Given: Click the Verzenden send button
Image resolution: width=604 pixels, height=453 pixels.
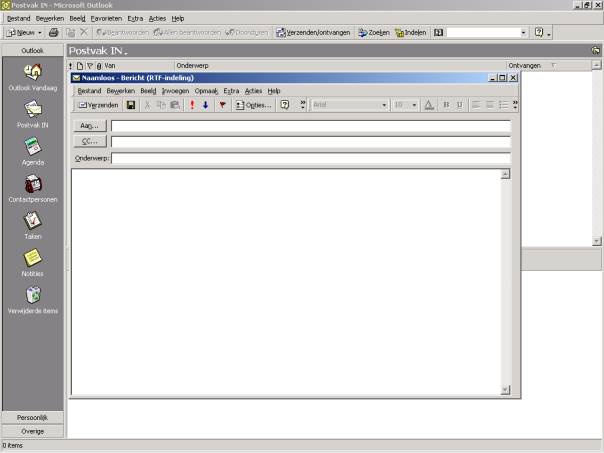Looking at the screenshot, I should tap(98, 105).
